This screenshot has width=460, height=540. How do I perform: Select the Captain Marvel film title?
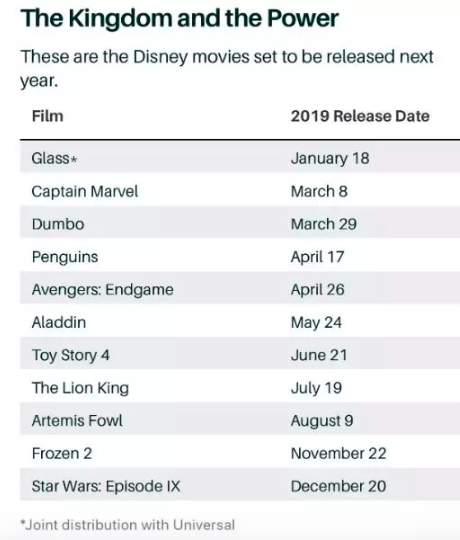85,191
